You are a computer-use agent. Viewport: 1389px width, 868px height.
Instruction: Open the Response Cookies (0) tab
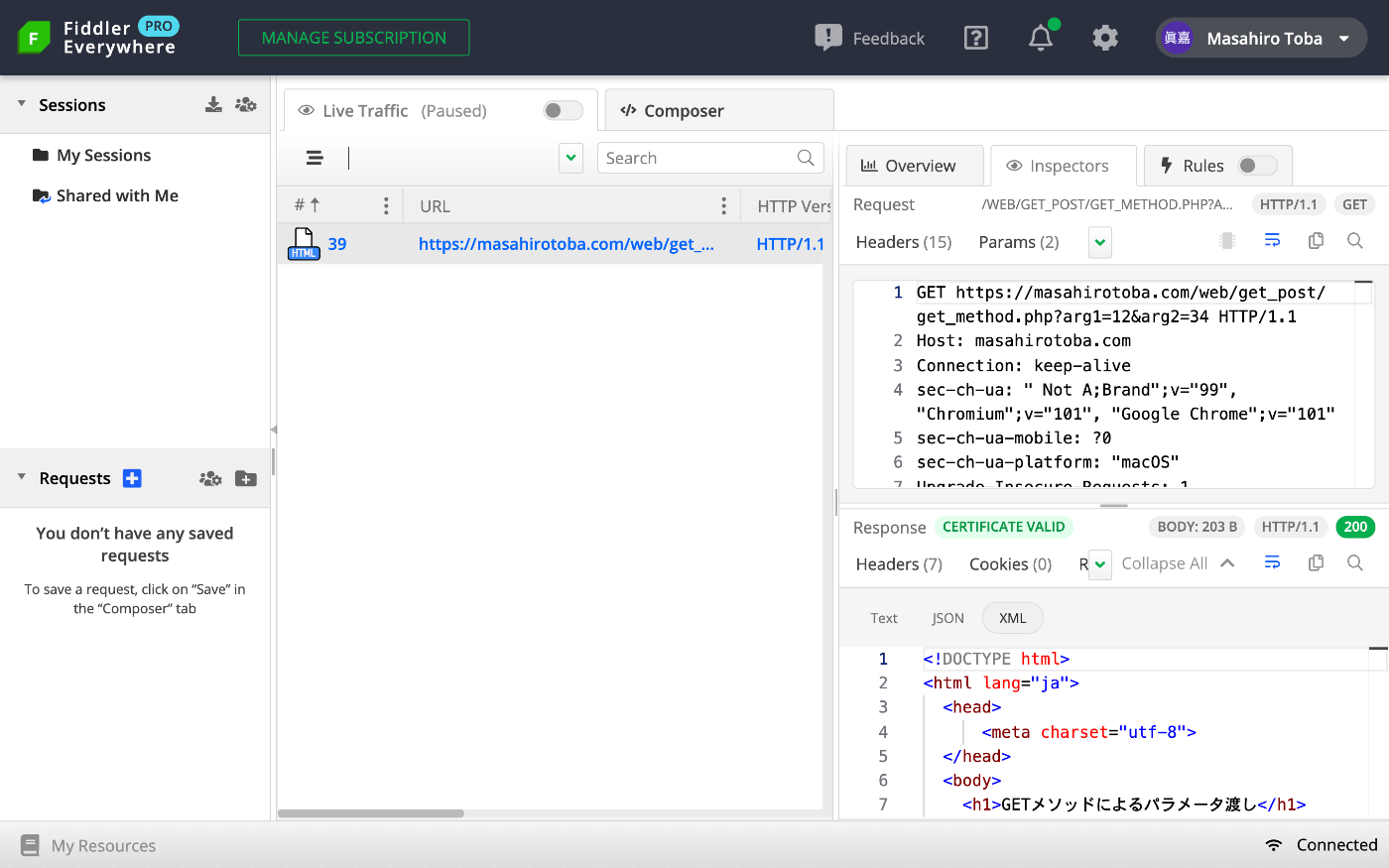pyautogui.click(x=1010, y=564)
